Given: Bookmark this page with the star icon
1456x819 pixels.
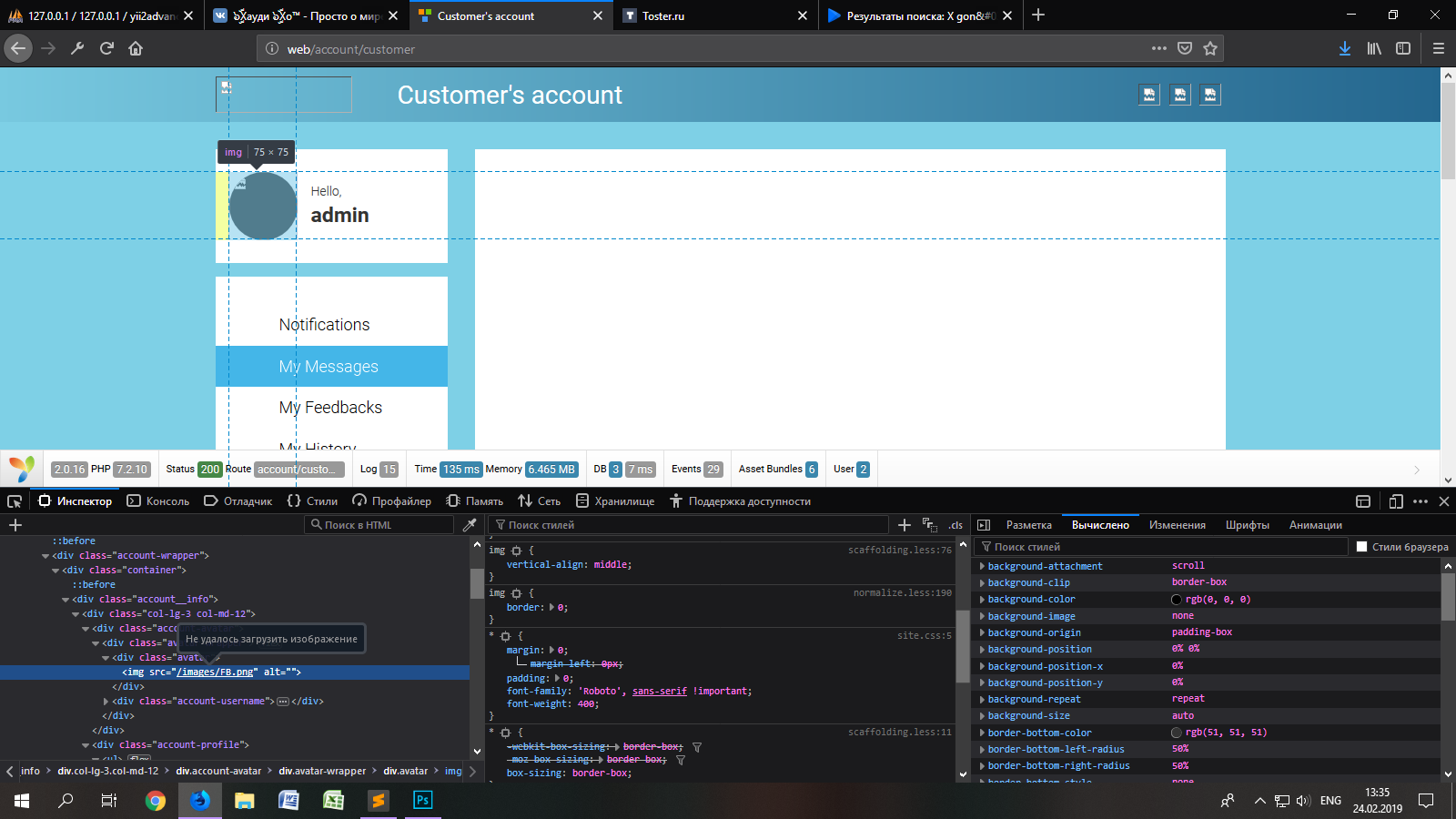Looking at the screenshot, I should point(1210,48).
